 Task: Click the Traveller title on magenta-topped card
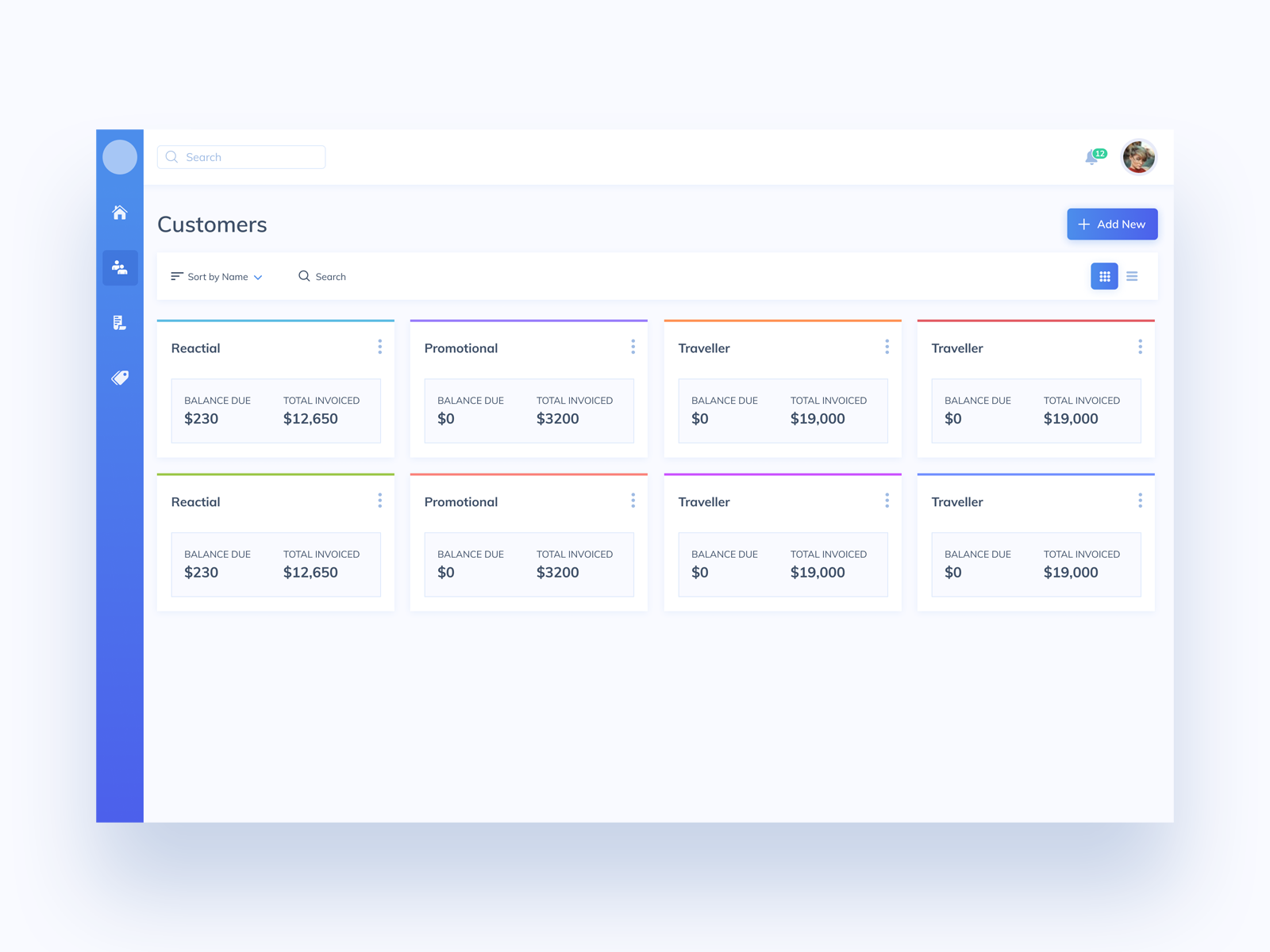tap(704, 502)
